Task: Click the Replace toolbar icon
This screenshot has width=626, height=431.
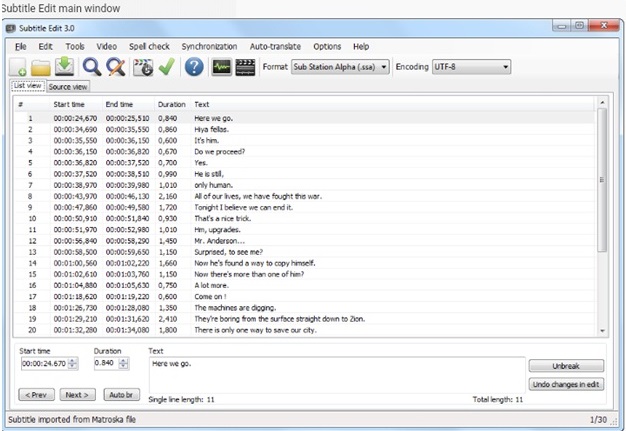Action: tap(117, 67)
